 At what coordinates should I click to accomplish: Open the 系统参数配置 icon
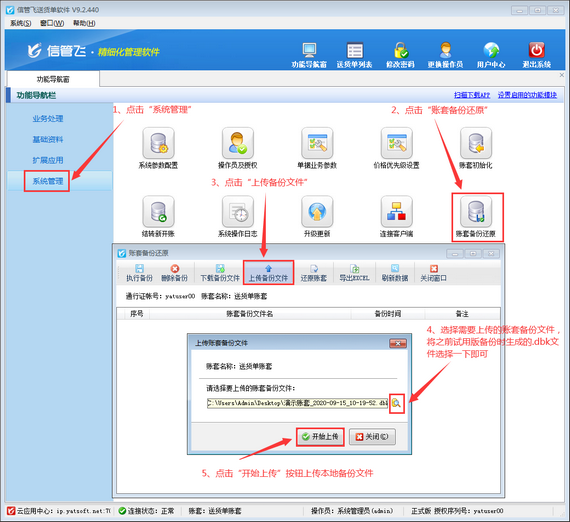tap(158, 143)
